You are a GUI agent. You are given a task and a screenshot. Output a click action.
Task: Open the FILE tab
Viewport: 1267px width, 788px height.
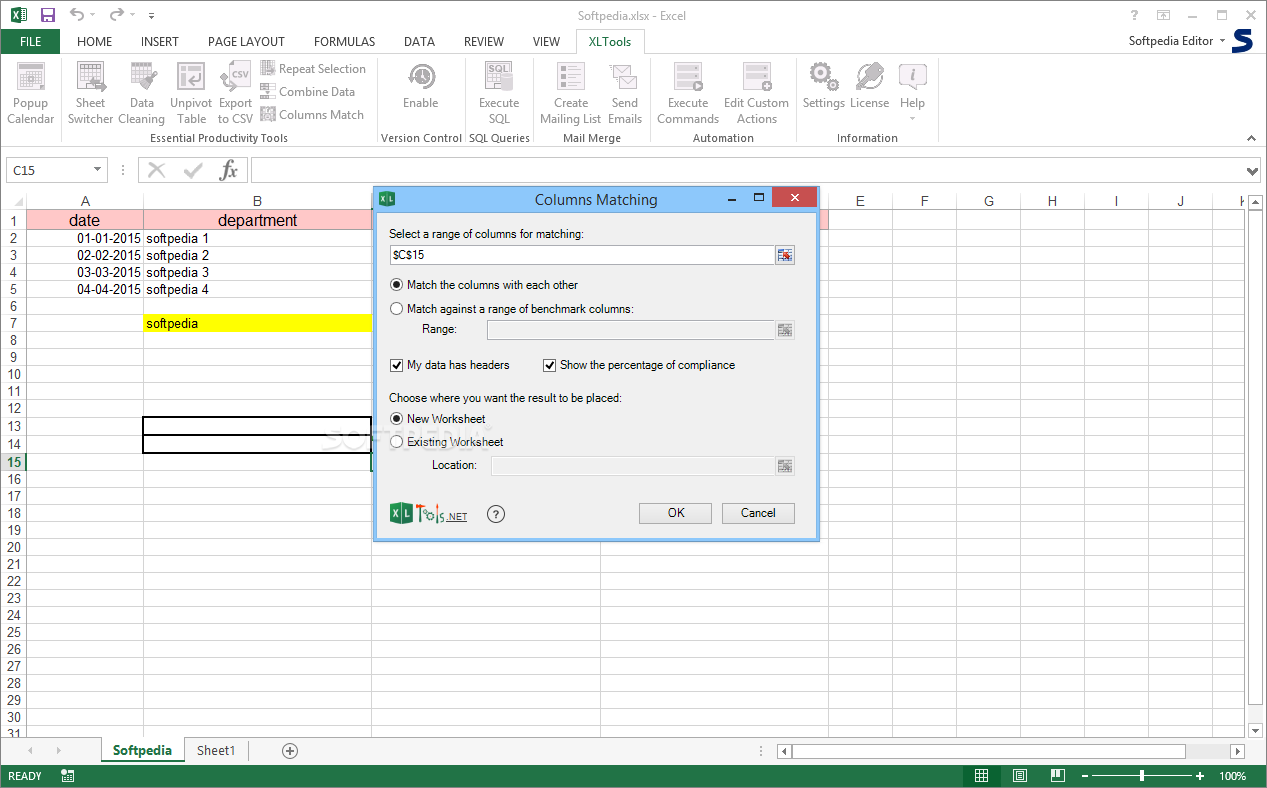[x=30, y=41]
